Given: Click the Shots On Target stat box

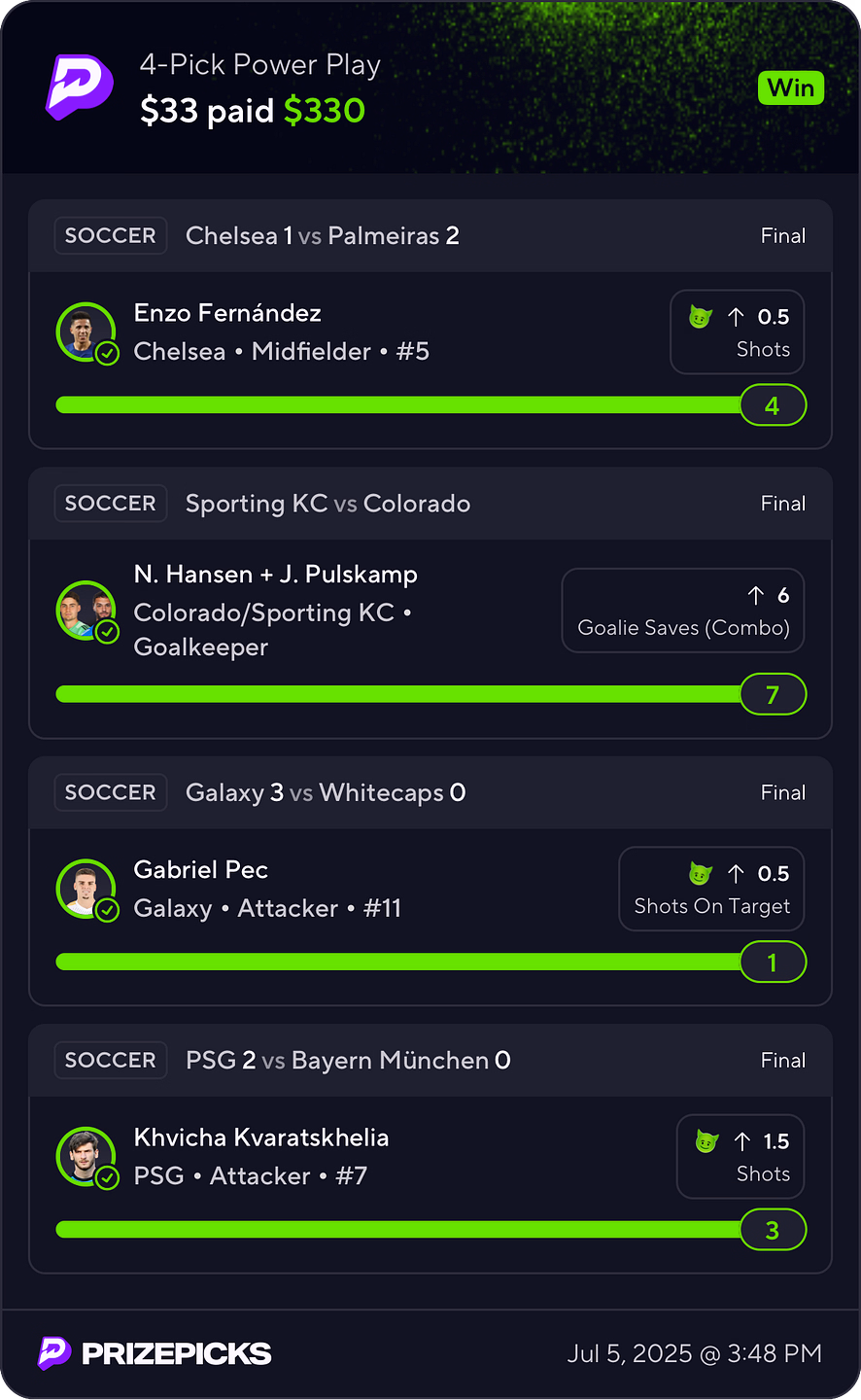Looking at the screenshot, I should click(x=711, y=889).
